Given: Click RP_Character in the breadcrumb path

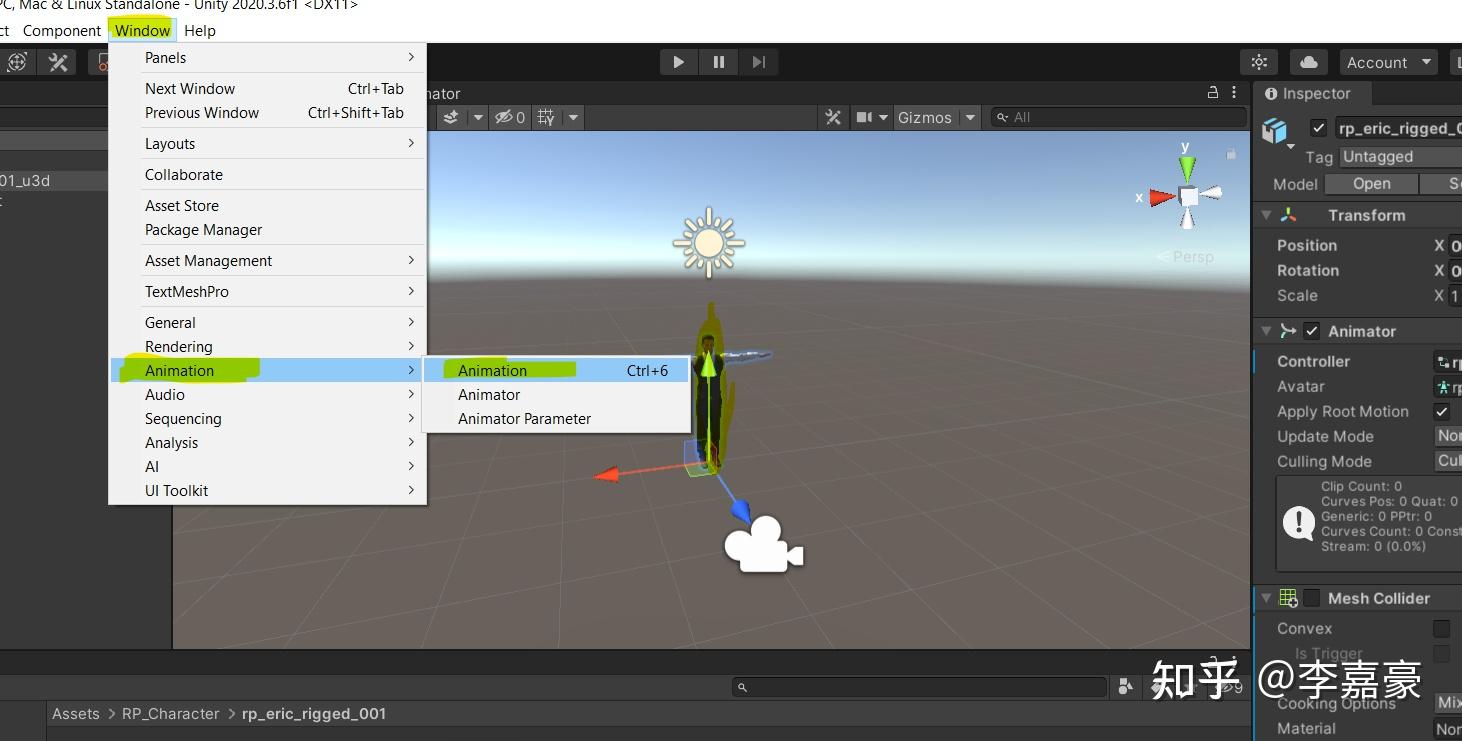Looking at the screenshot, I should (170, 713).
